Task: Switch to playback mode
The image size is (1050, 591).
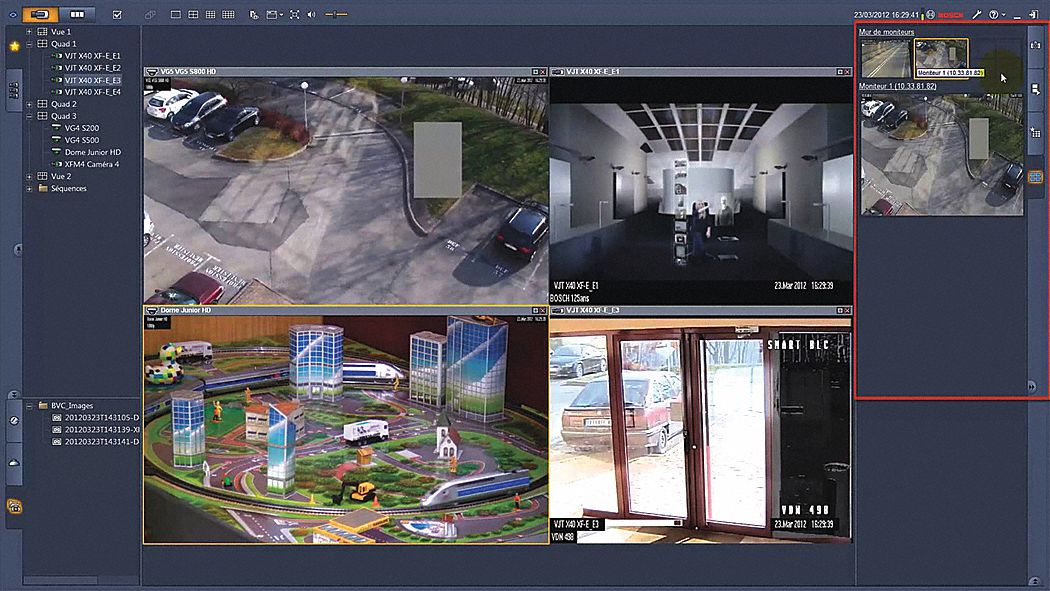Action: click(x=79, y=14)
